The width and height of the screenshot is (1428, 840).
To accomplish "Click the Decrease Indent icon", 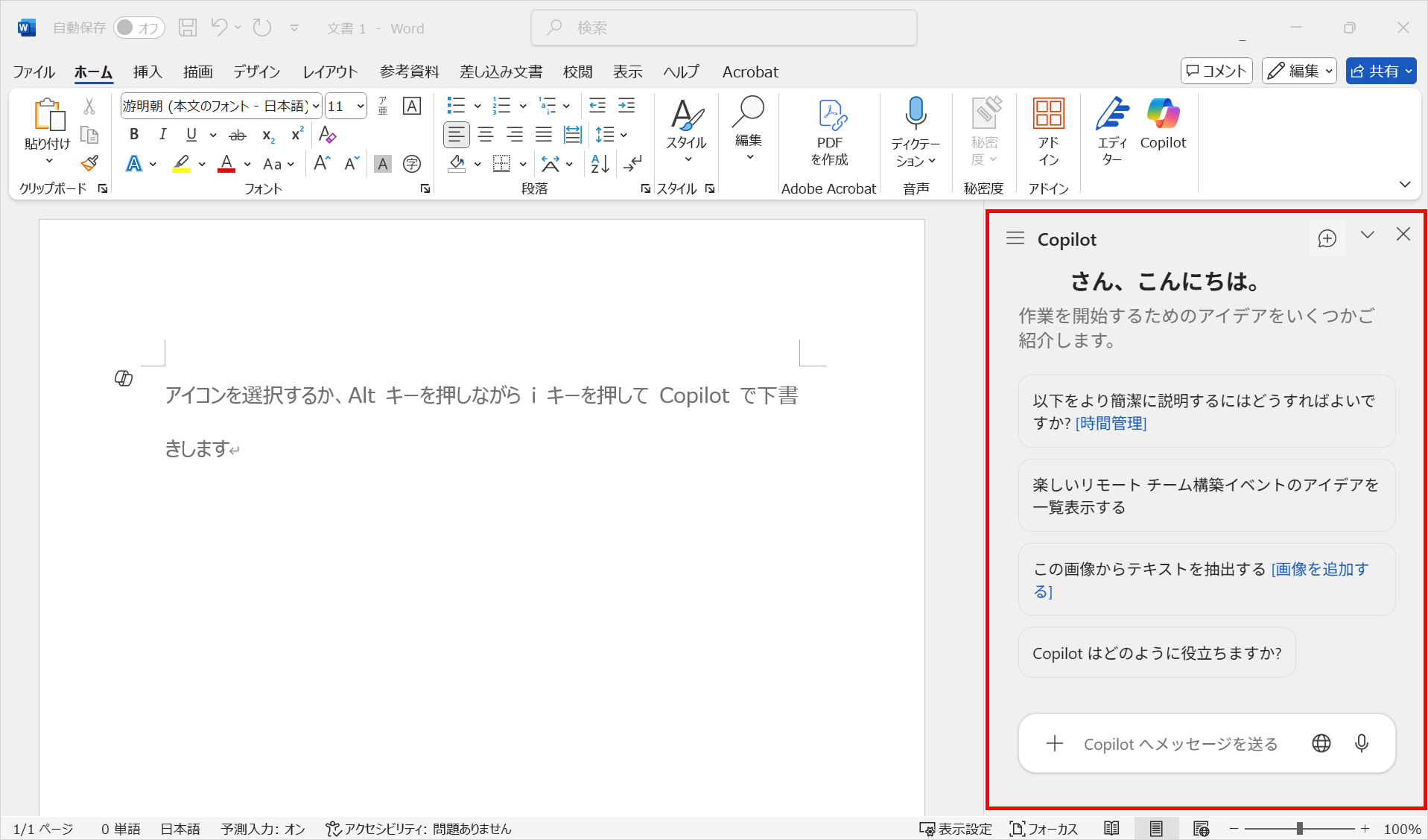I will (x=597, y=106).
